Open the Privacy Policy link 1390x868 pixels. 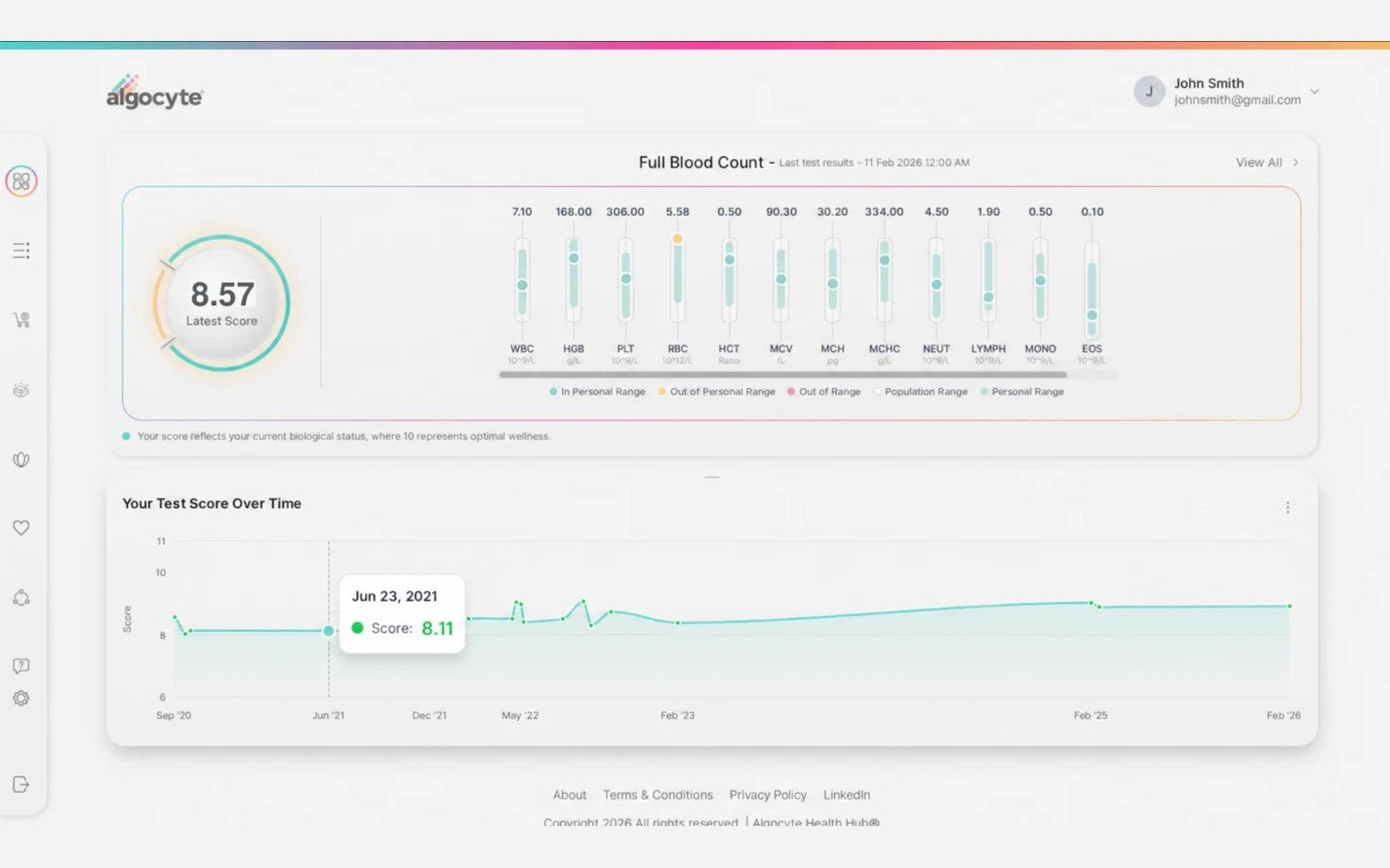pos(768,795)
